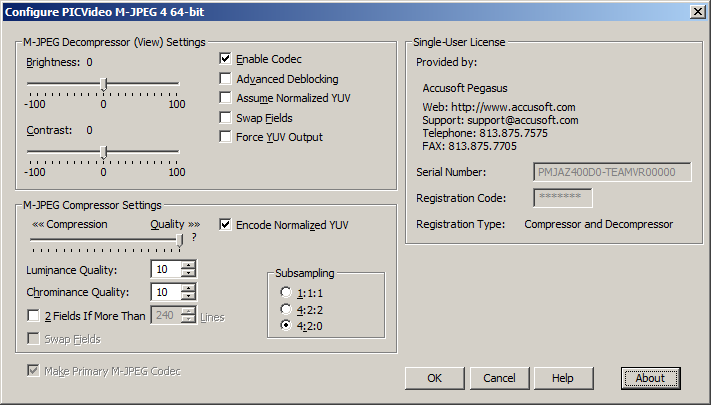Enable Advanced Deblocking option
The image size is (711, 405).
[x=226, y=79]
